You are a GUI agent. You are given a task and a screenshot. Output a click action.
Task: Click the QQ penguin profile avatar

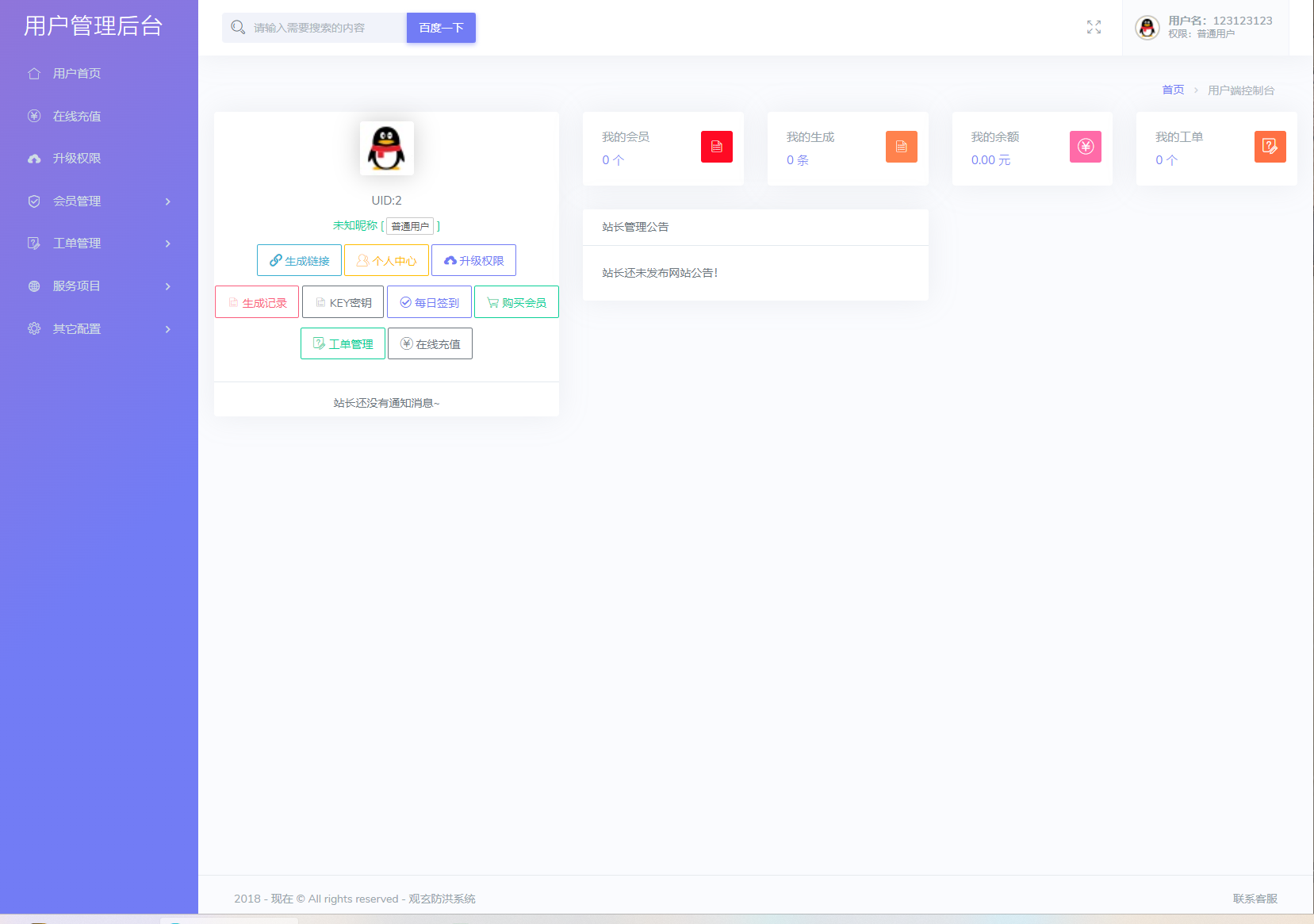tap(386, 148)
